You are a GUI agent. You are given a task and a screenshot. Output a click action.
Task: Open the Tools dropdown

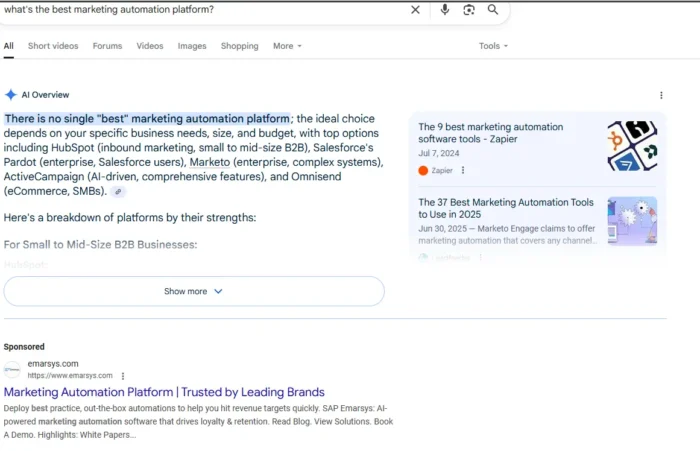(493, 46)
